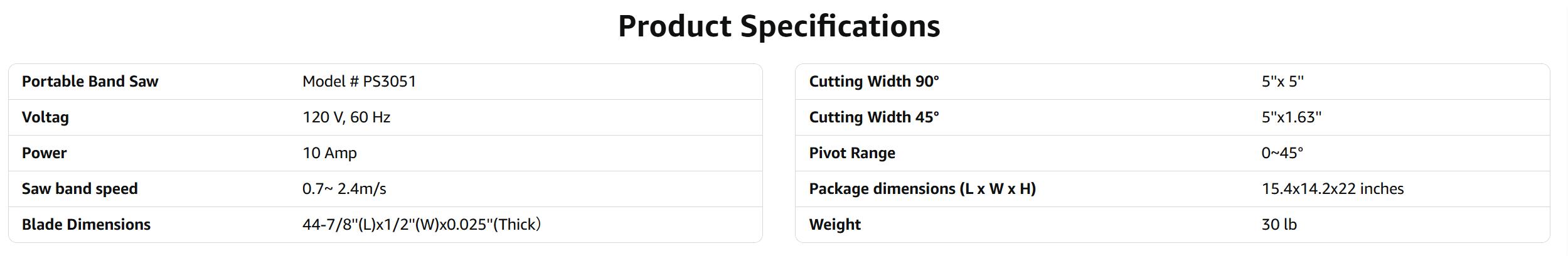Select the 10 Amp value
1568x263 pixels.
[x=329, y=153]
